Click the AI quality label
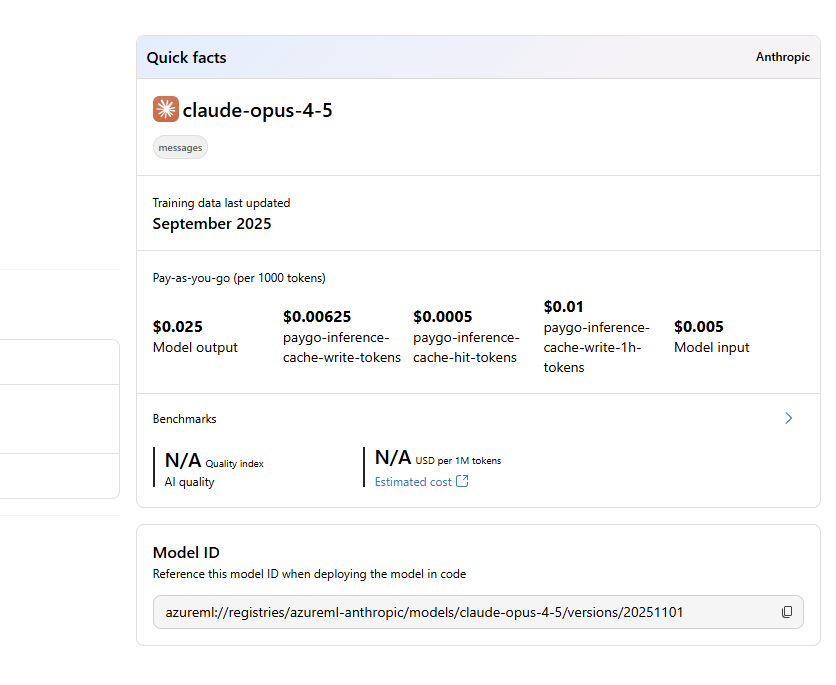This screenshot has width=836, height=685. coord(189,482)
